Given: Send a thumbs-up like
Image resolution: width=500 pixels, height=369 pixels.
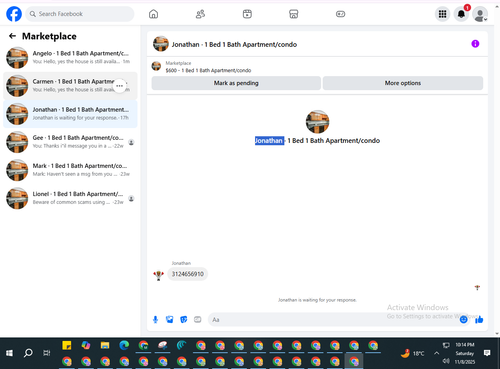Looking at the screenshot, I should (479, 320).
